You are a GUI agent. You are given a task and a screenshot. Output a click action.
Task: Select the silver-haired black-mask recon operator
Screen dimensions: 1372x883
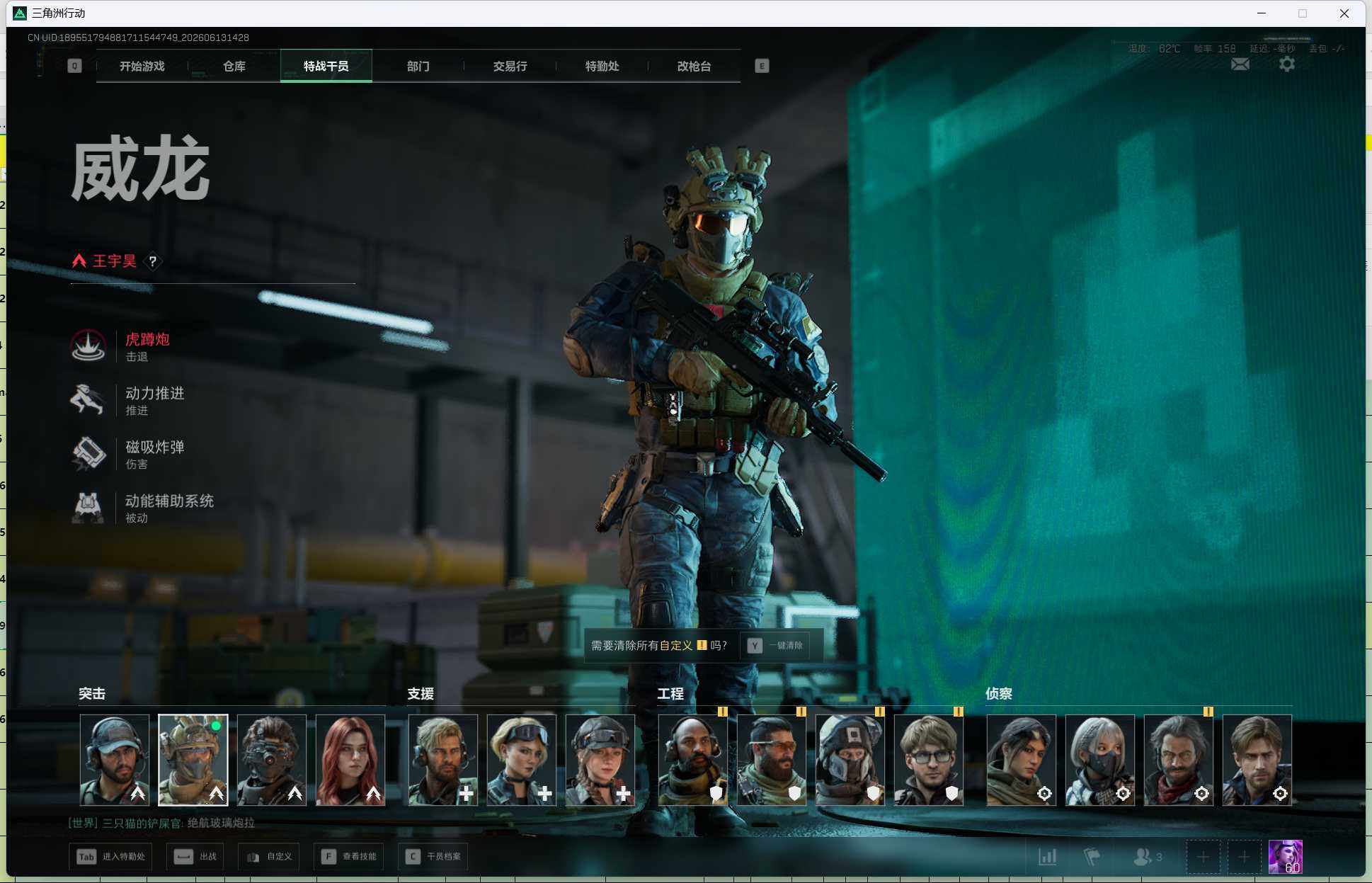[x=1100, y=760]
